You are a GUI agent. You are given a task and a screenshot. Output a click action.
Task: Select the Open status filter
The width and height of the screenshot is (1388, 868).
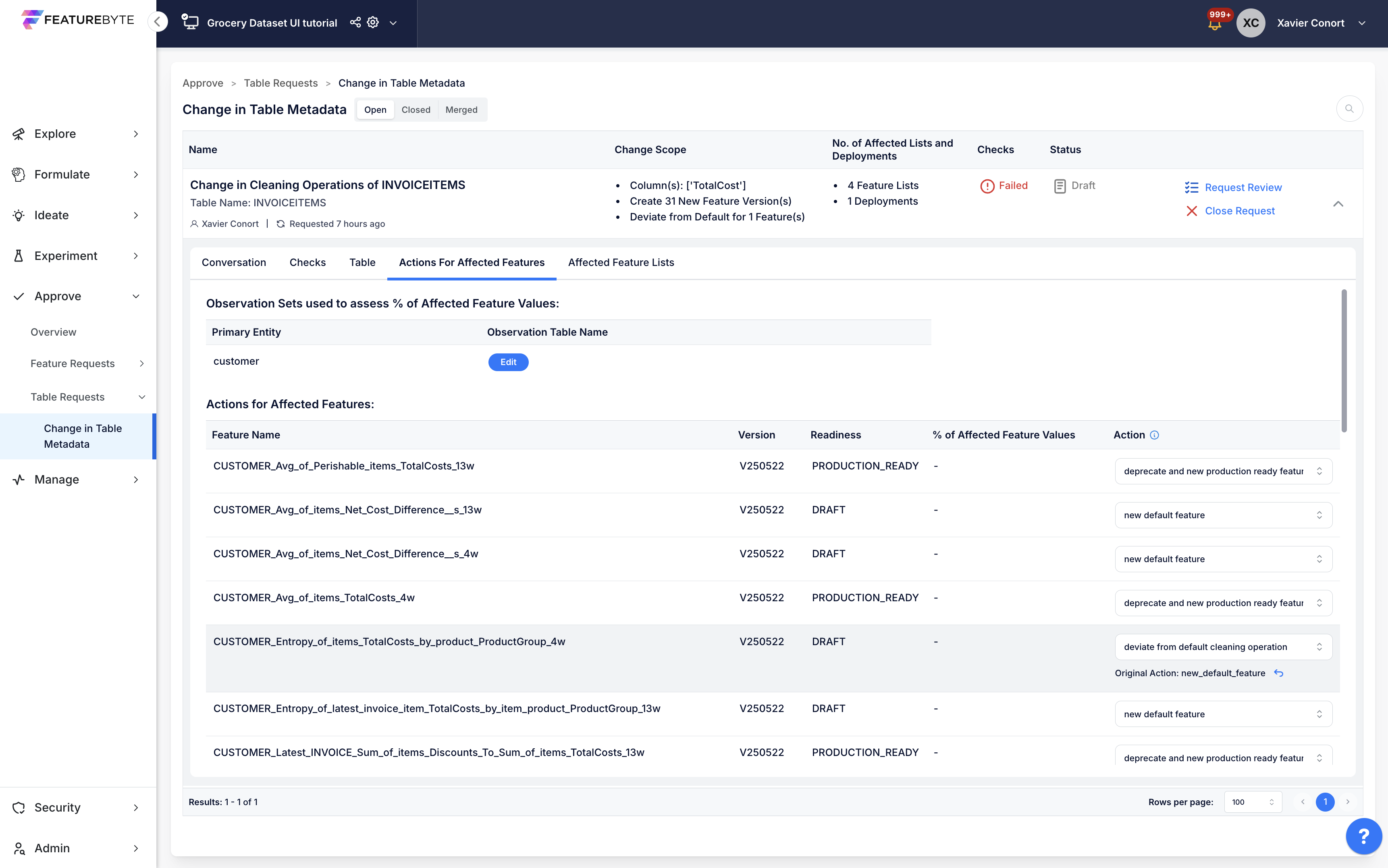coord(376,110)
